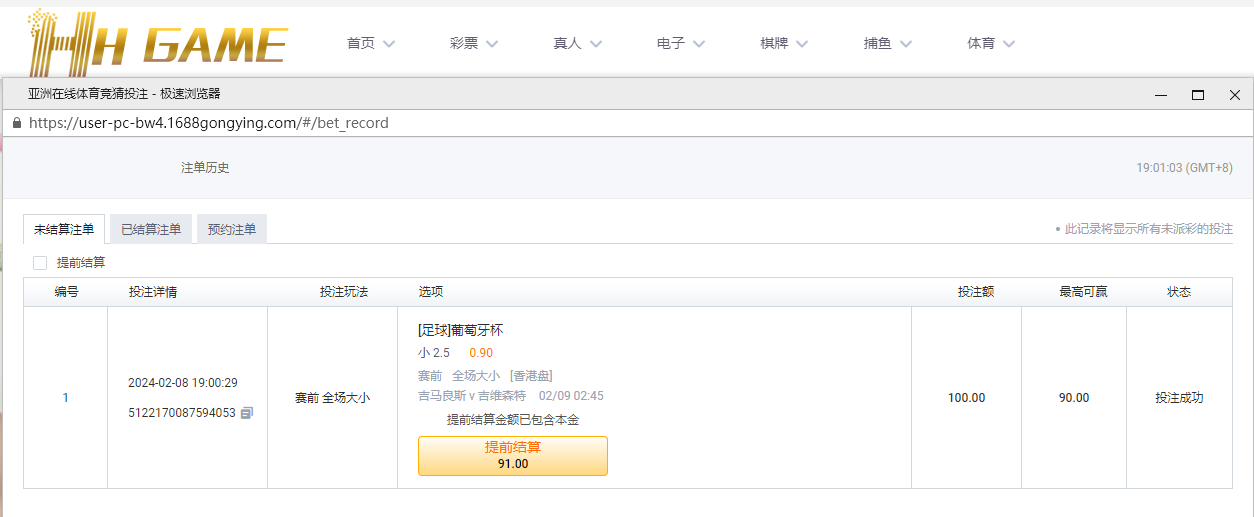Open the 真人 menu
The image size is (1254, 517).
[567, 43]
